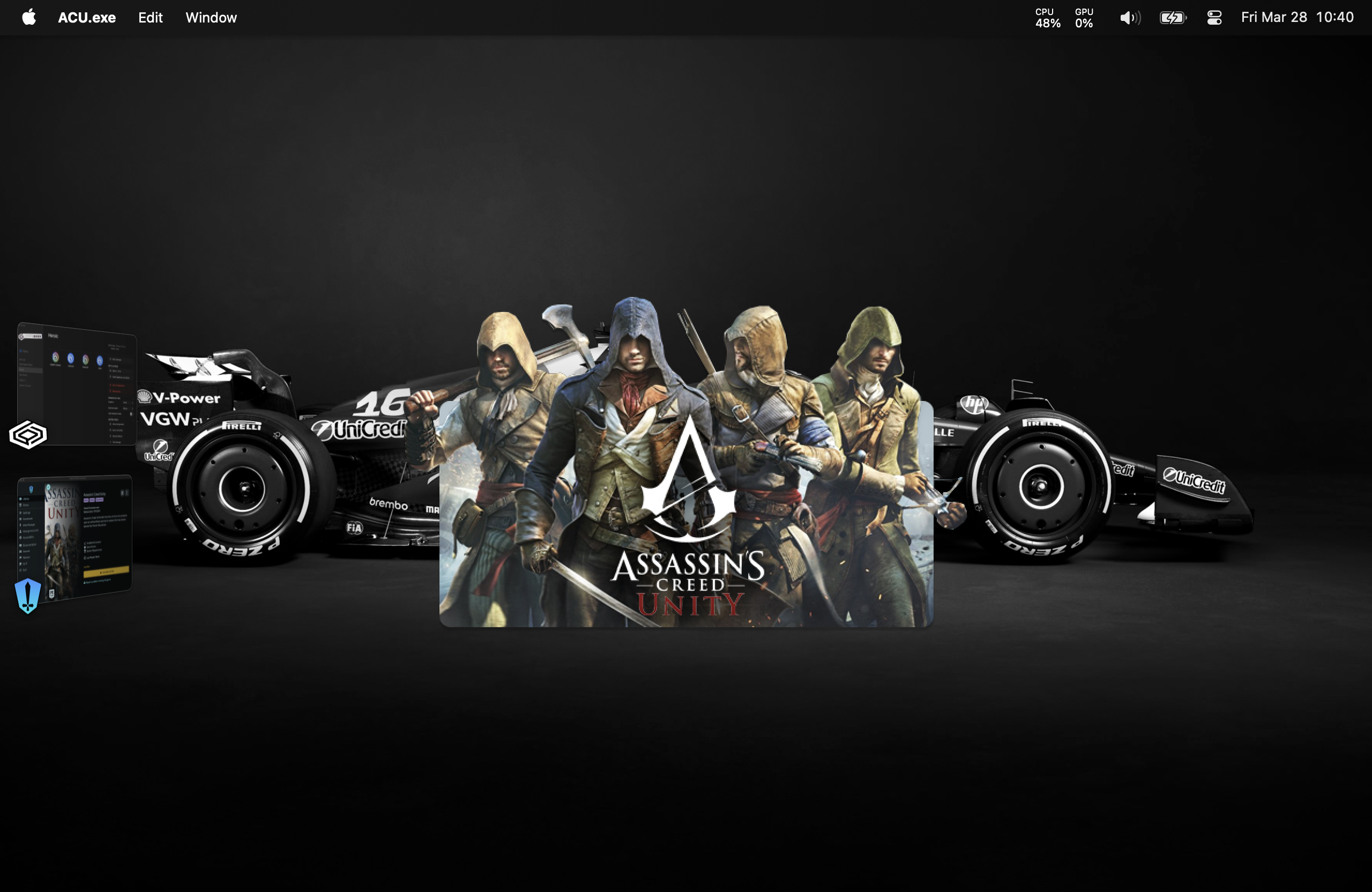
Task: Click the Fri Mar 28 date text
Action: point(1273,17)
